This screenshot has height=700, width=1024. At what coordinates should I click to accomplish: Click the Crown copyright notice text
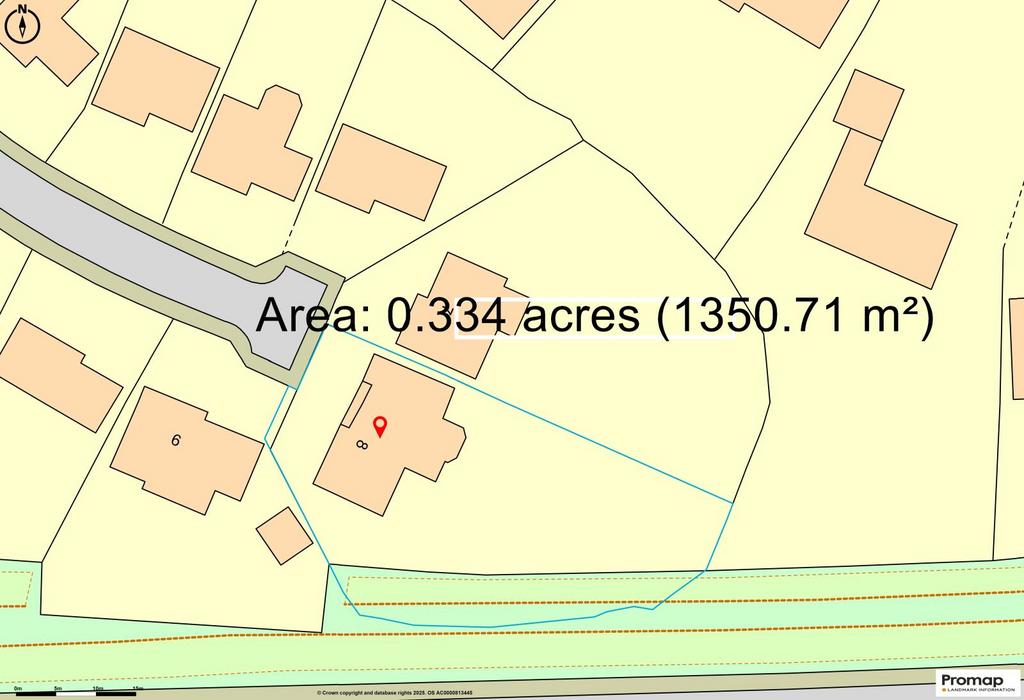tap(394, 693)
